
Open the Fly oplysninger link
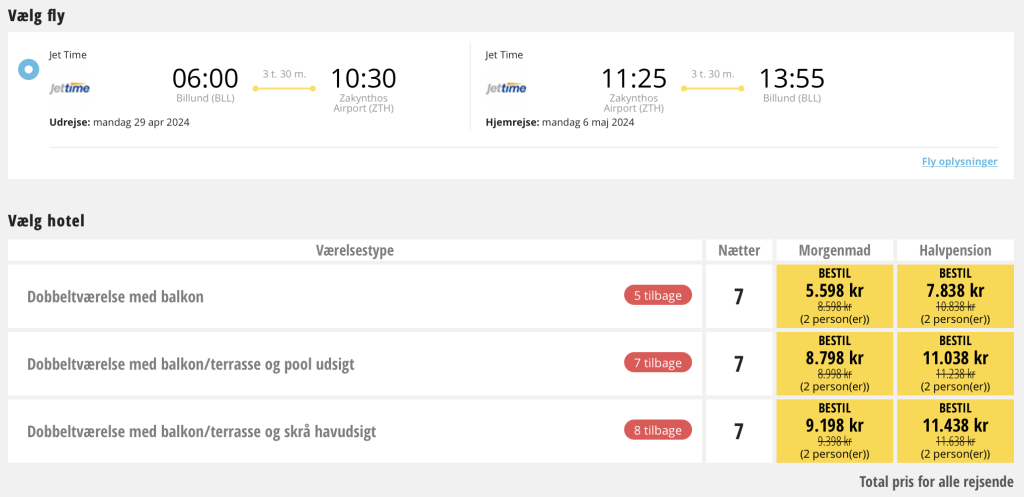click(959, 161)
